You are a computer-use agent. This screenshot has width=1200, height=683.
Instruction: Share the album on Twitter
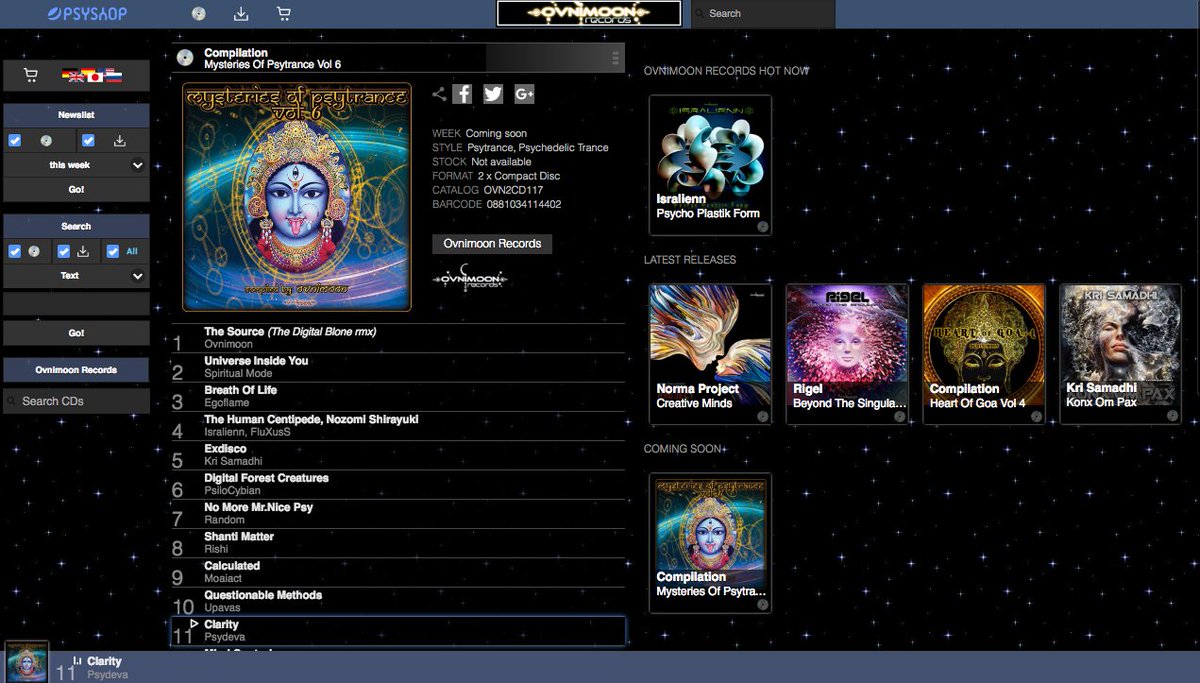[492, 93]
